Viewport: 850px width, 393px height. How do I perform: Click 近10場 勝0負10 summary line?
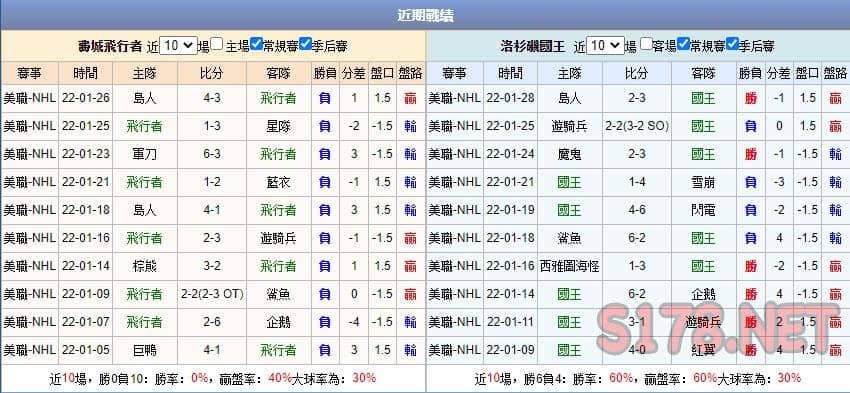pos(212,378)
